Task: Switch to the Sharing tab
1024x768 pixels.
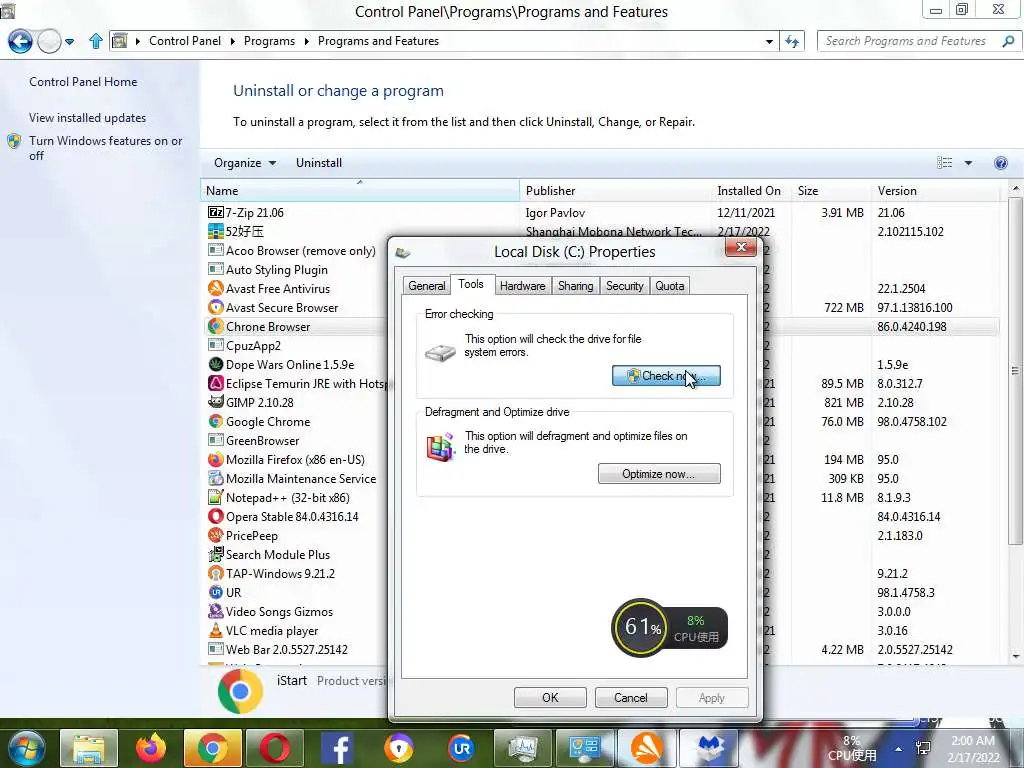Action: [x=575, y=285]
